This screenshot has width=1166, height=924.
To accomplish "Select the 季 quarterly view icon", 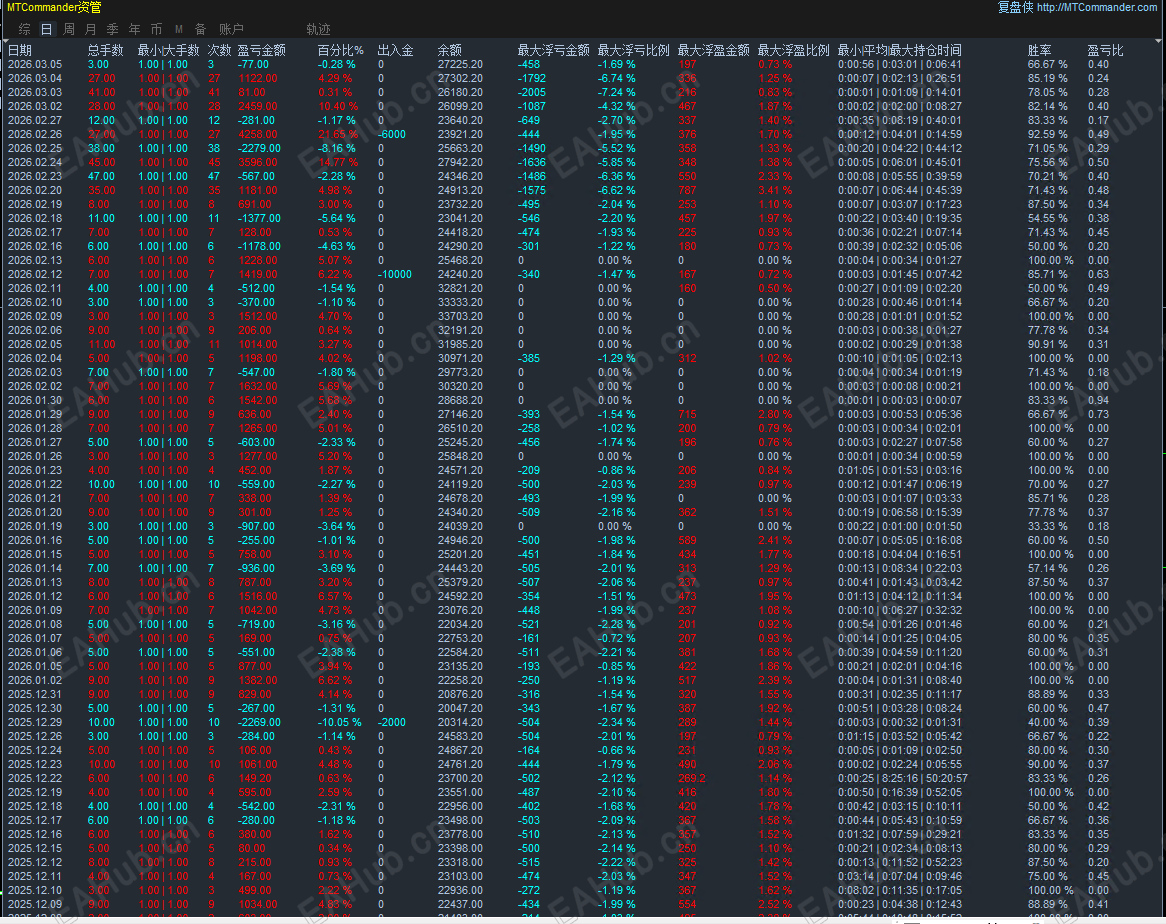I will pyautogui.click(x=112, y=28).
